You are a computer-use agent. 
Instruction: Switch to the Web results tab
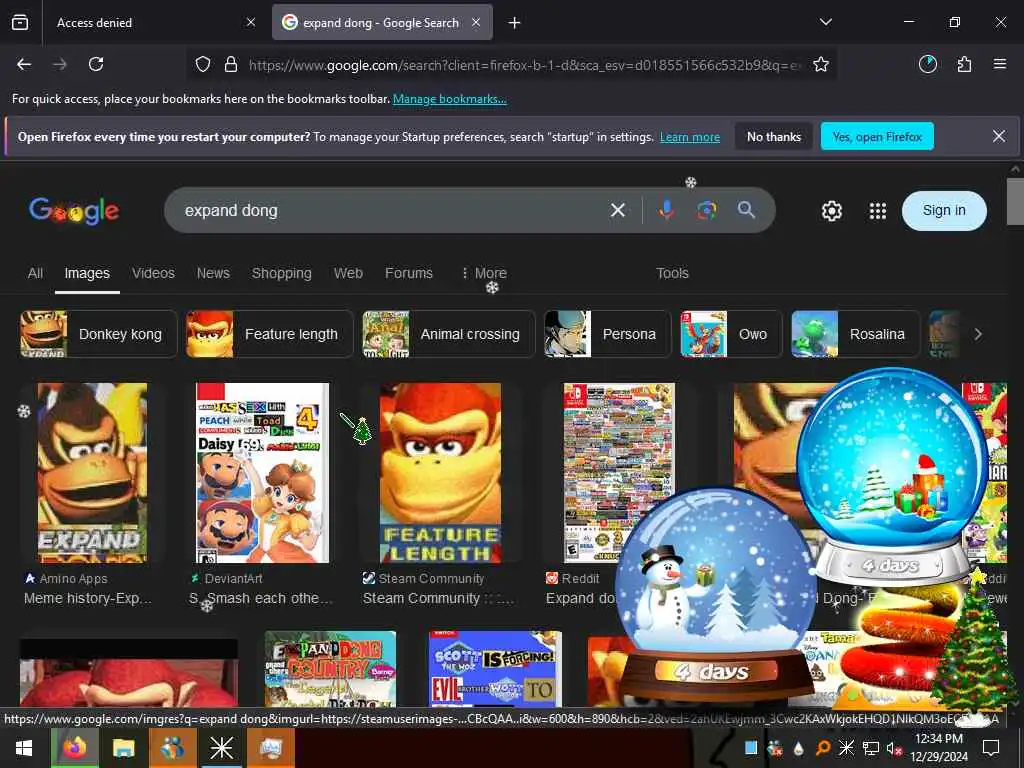(348, 273)
